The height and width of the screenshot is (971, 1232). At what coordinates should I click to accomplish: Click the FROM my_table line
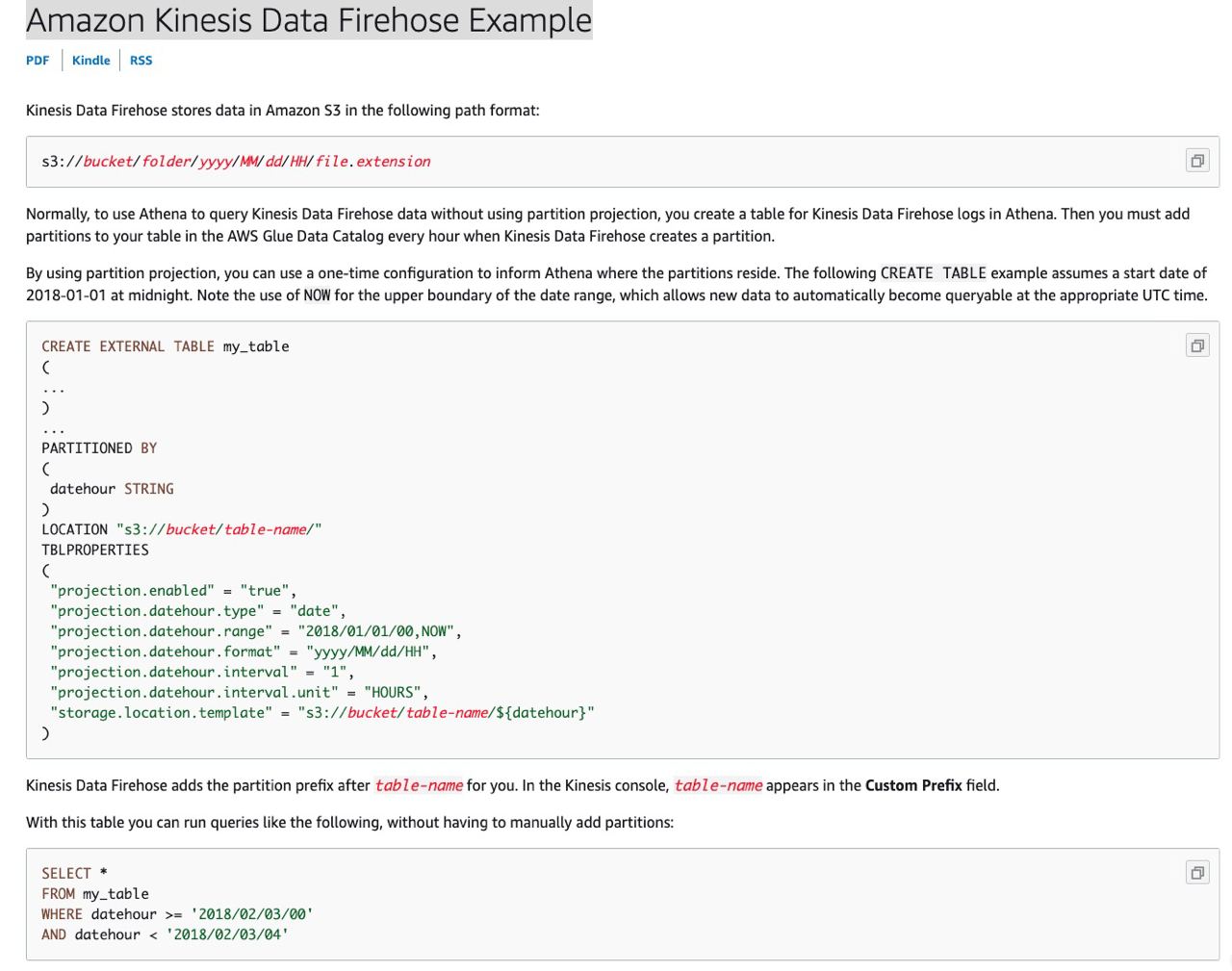(95, 894)
